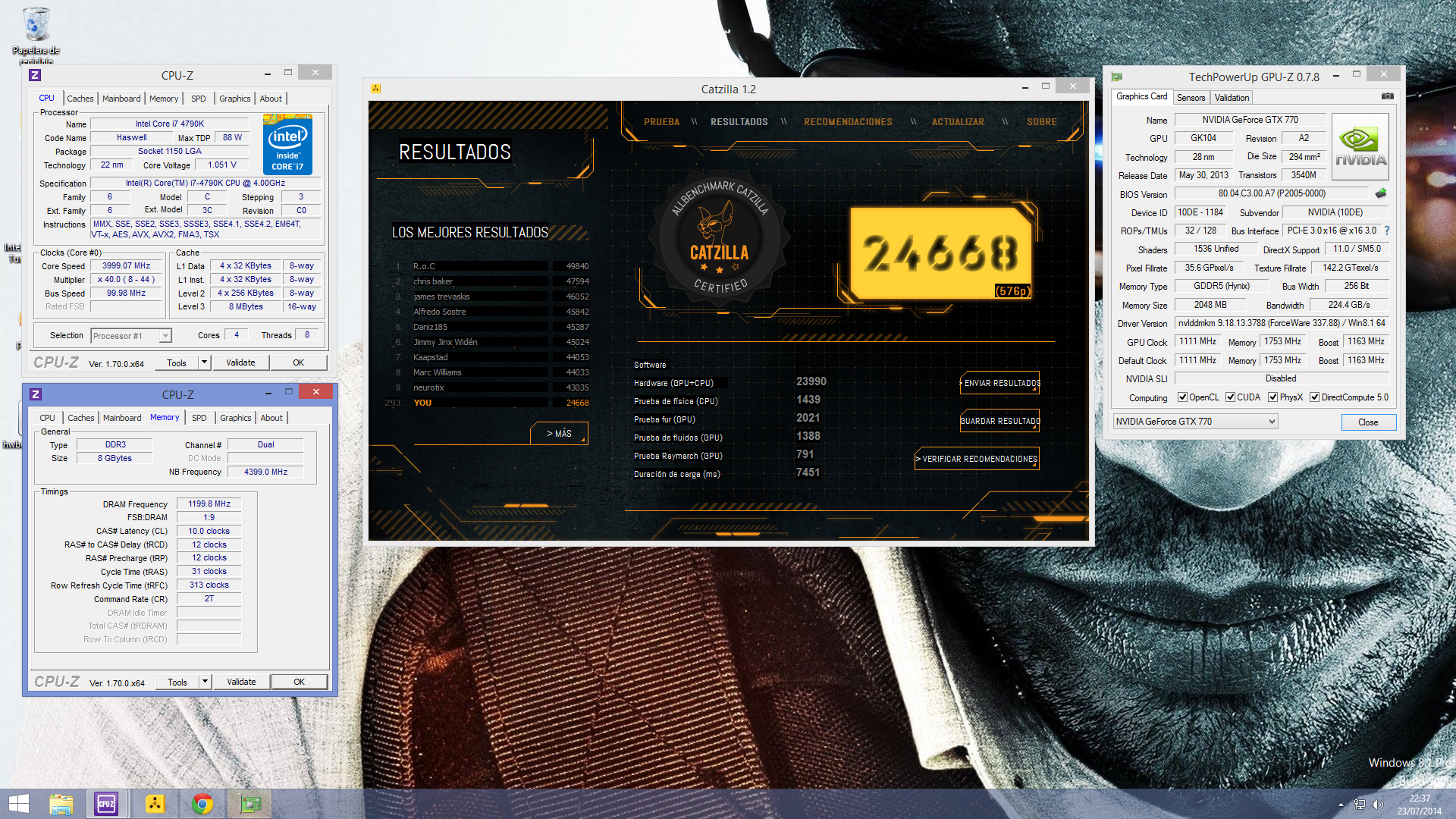This screenshot has height=819, width=1456.
Task: Switch to the Sensors tab in GPU-Z
Action: [x=1191, y=98]
